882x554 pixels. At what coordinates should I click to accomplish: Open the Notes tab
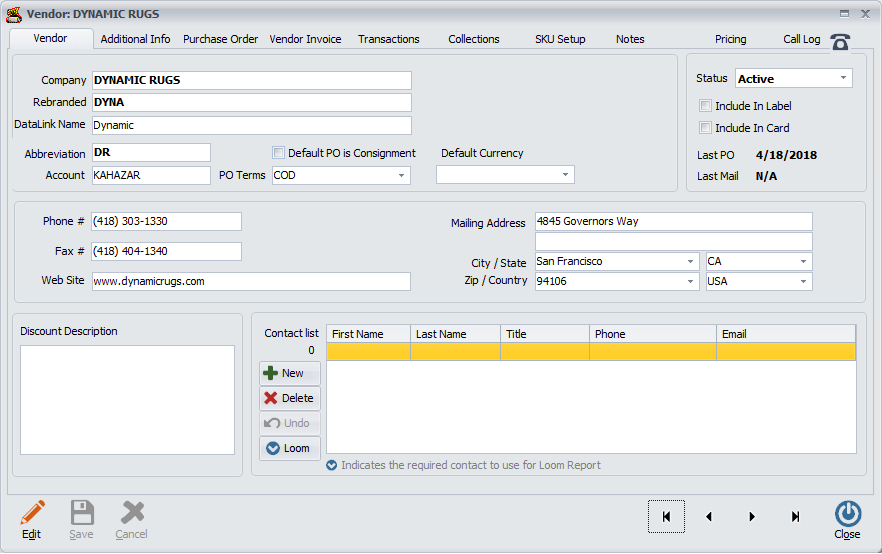[x=630, y=39]
